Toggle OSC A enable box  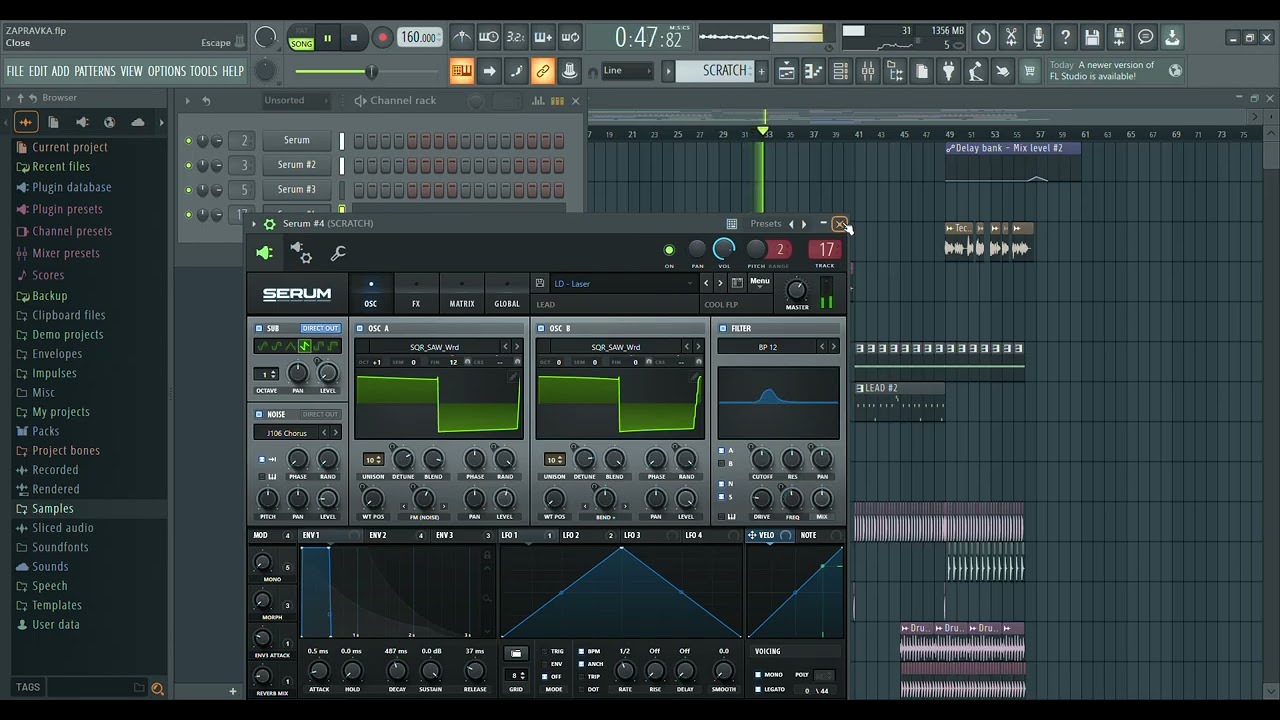(x=360, y=328)
